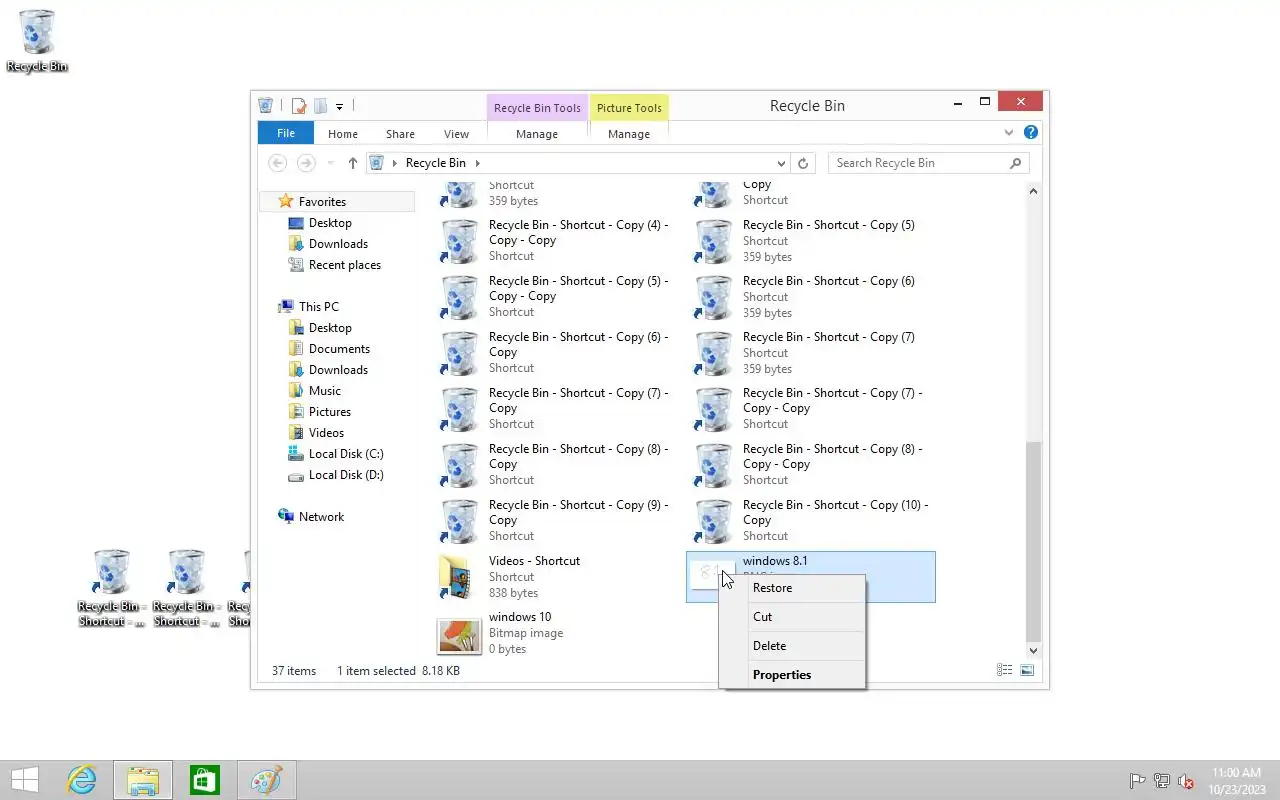
Task: Open Pictures folder in the sidebar
Action: point(330,412)
